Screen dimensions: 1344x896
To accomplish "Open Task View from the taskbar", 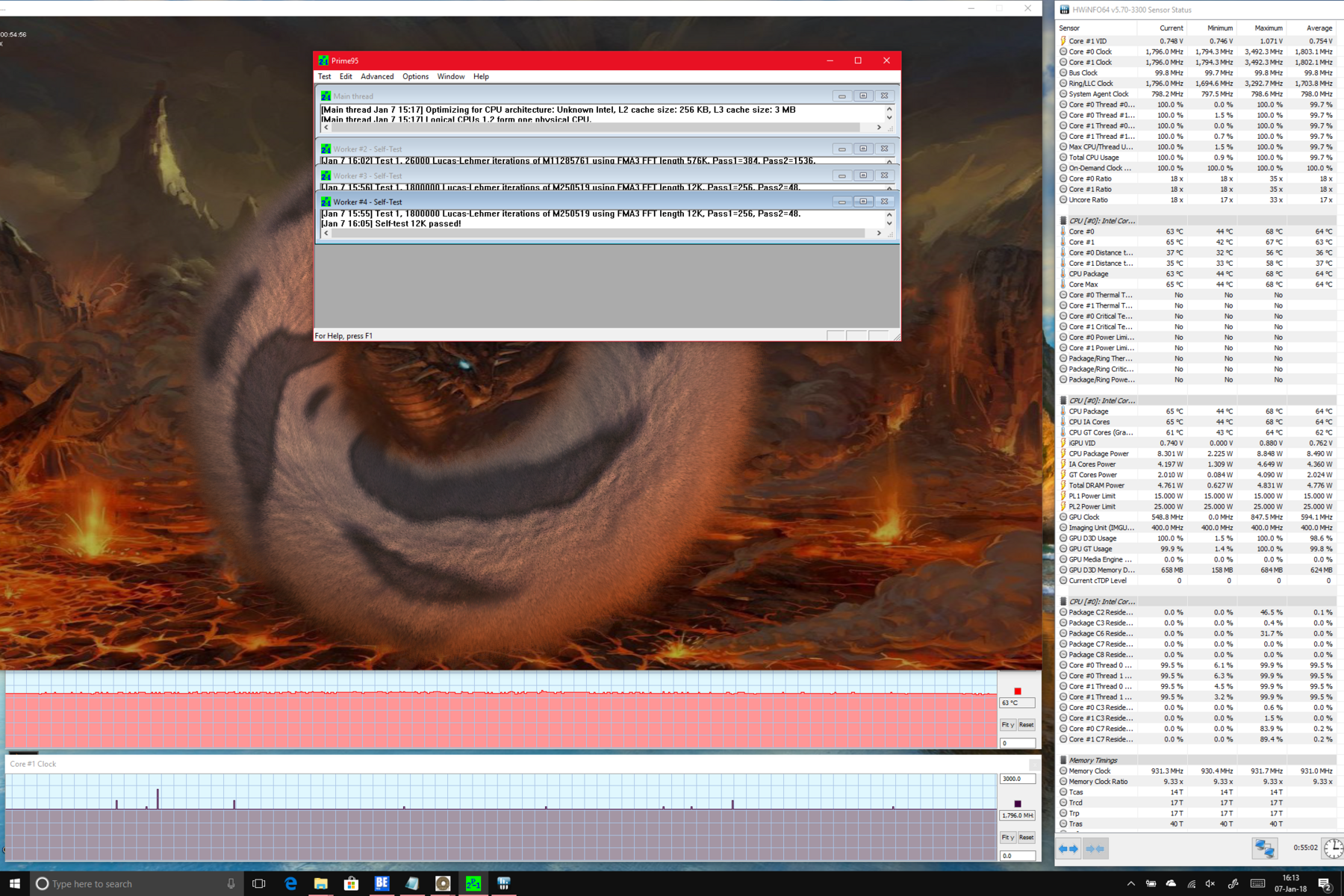I will point(259,883).
